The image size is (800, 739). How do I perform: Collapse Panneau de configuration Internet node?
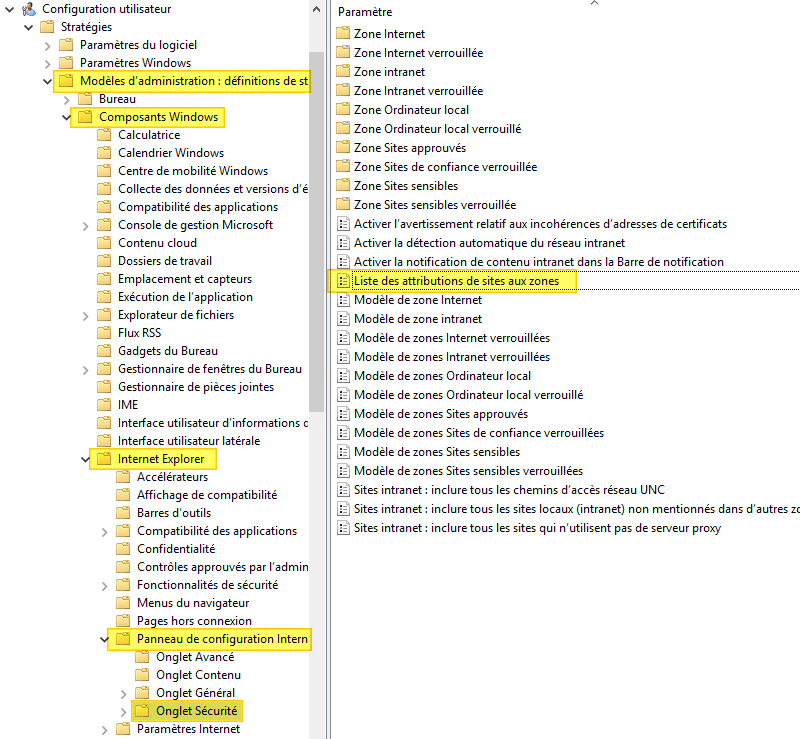[104, 639]
